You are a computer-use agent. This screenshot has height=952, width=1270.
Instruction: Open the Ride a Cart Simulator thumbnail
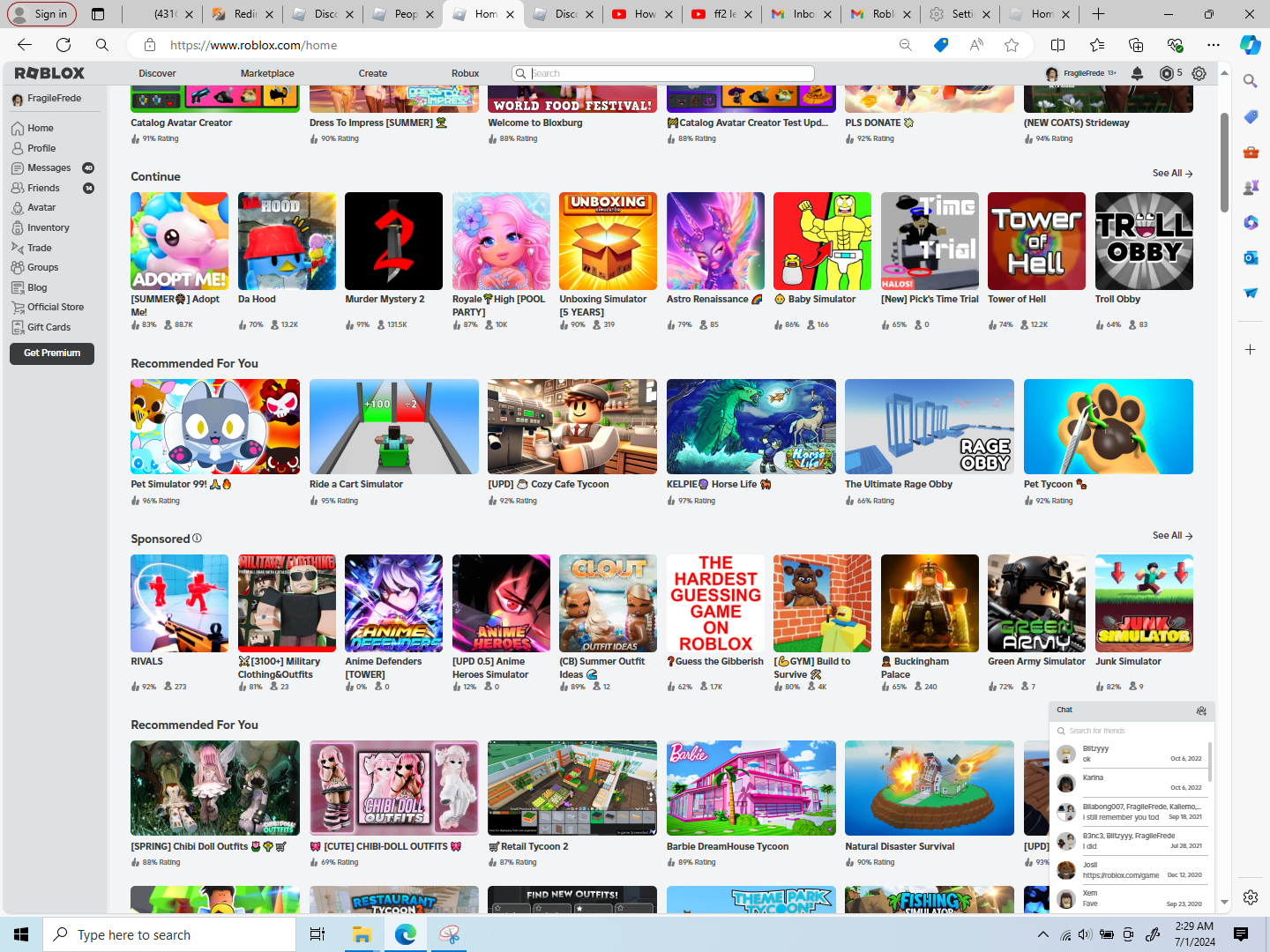(394, 427)
